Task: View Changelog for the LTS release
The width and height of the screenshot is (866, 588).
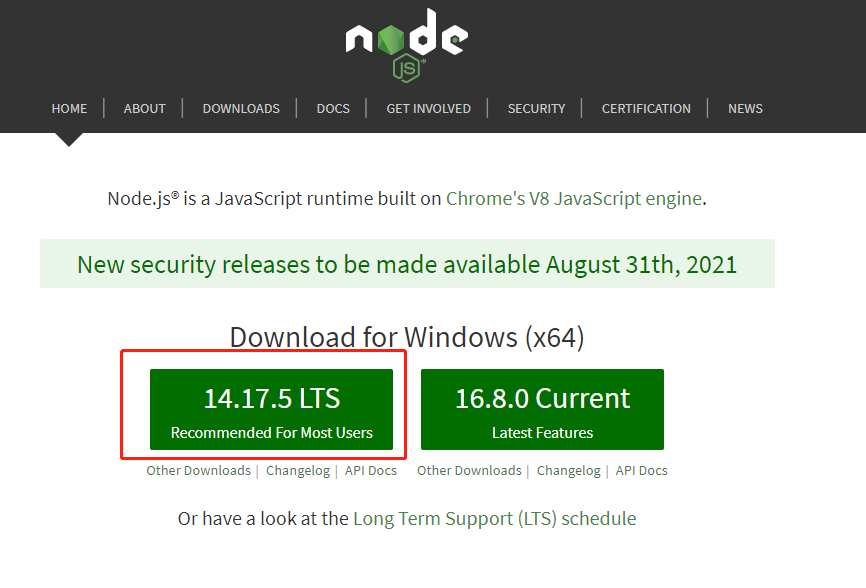Action: [x=297, y=470]
